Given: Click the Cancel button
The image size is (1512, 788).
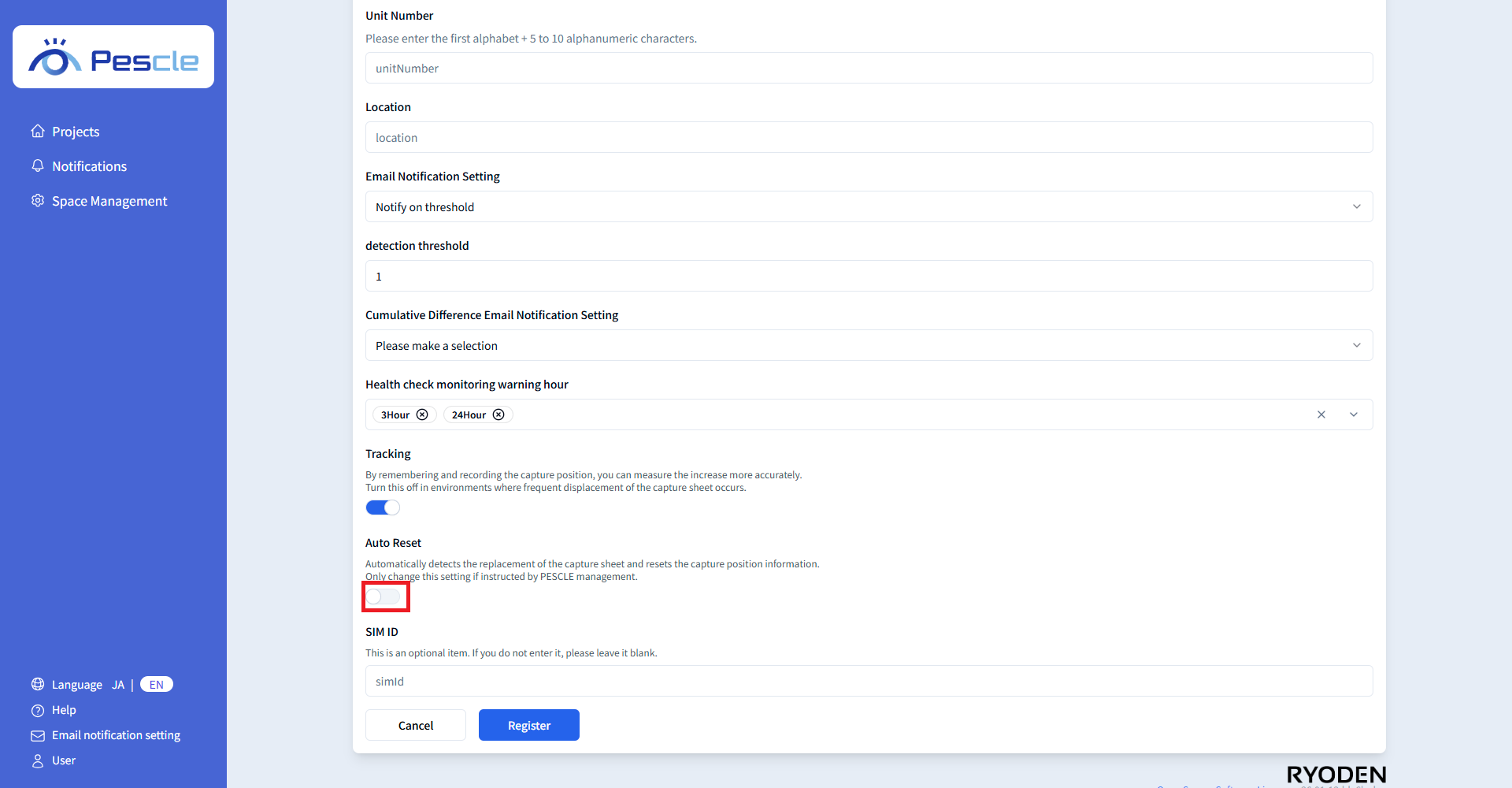Looking at the screenshot, I should tap(416, 725).
